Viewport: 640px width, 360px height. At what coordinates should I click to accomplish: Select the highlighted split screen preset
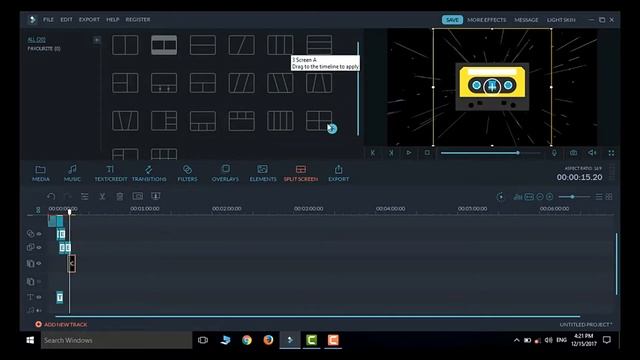164,45
